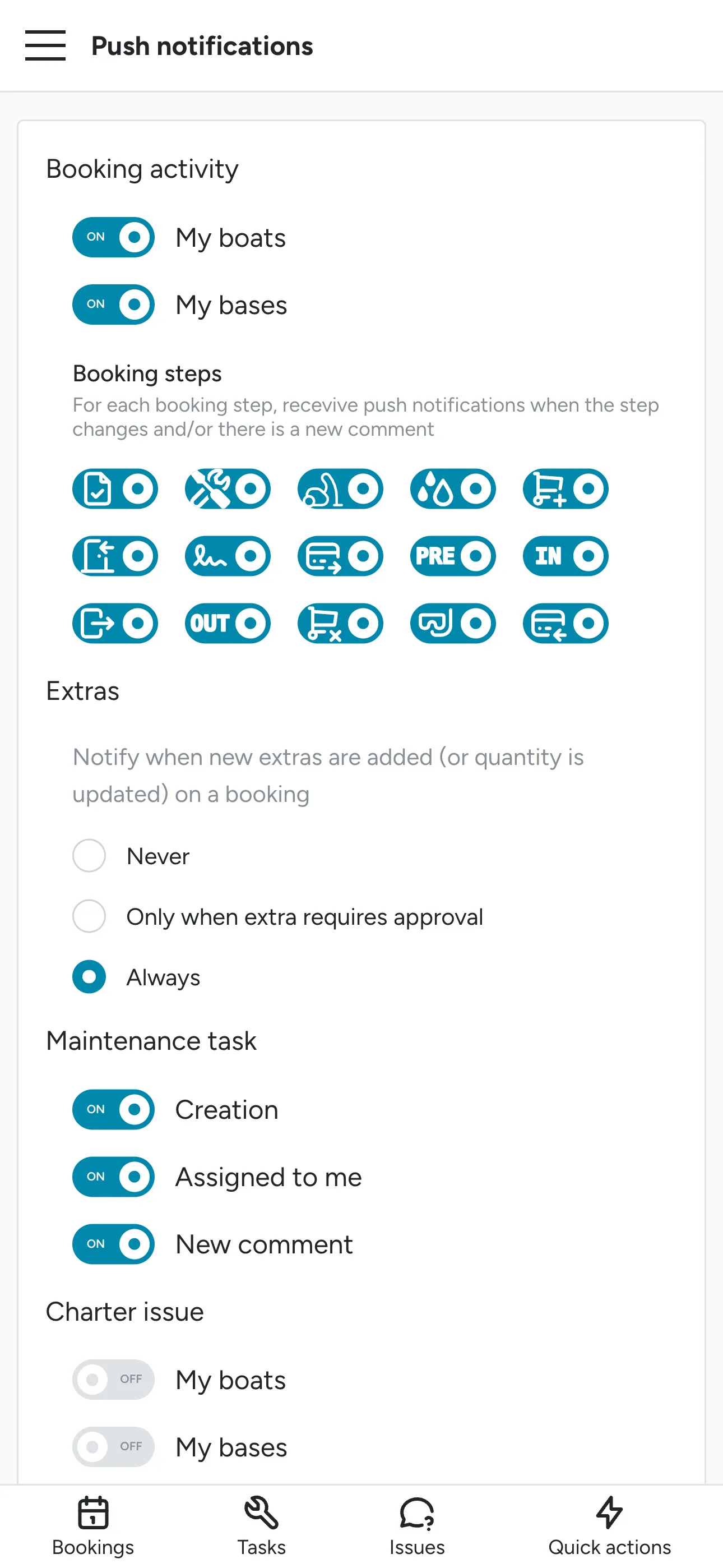
Task: Select the Never extras option
Action: [x=89, y=856]
